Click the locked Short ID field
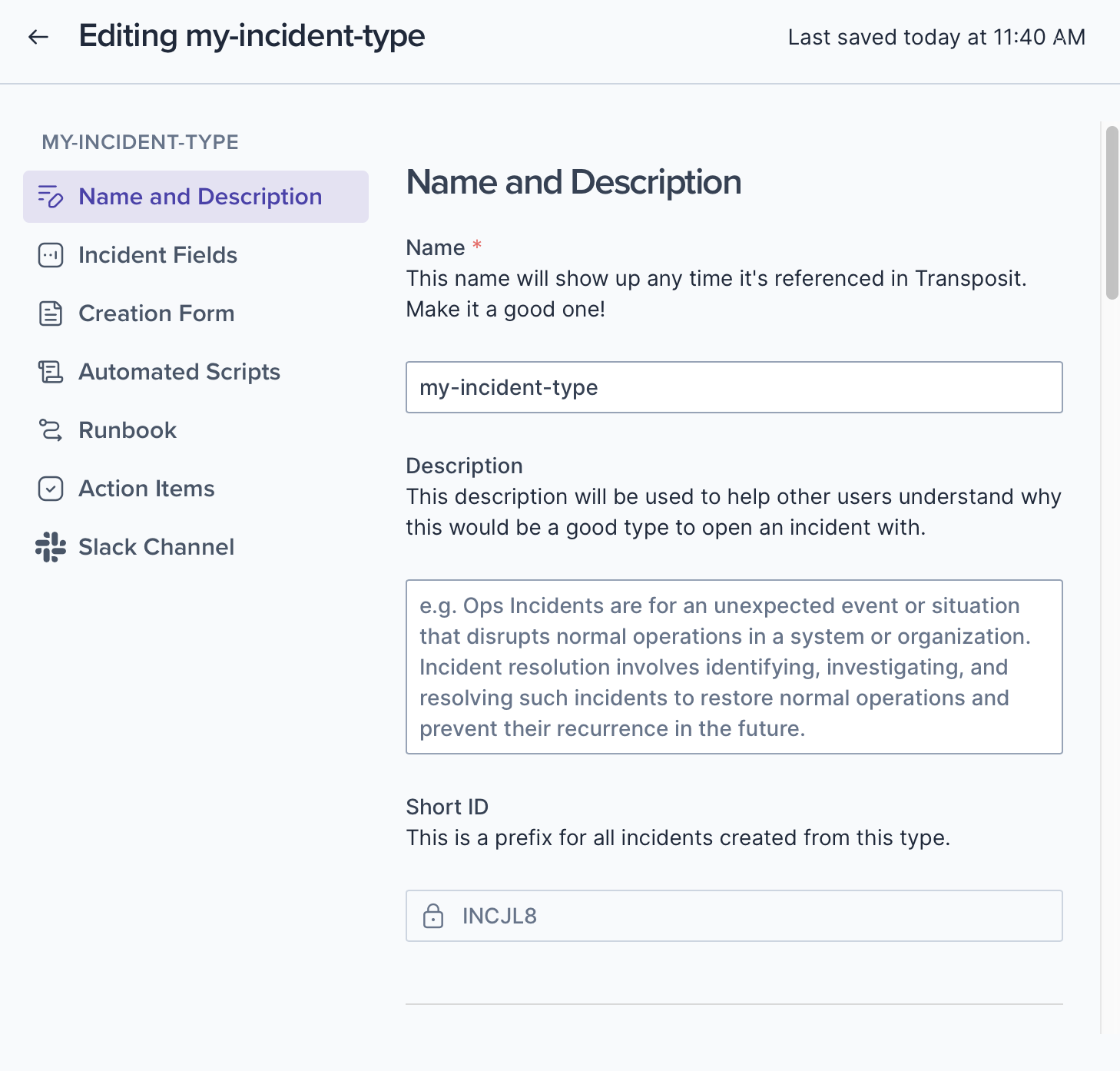The width and height of the screenshot is (1120, 1071). point(734,916)
